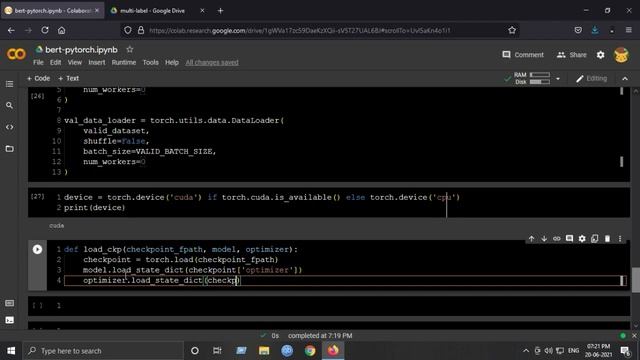Star the bert-pytorch.ipynb notebook

tap(129, 49)
